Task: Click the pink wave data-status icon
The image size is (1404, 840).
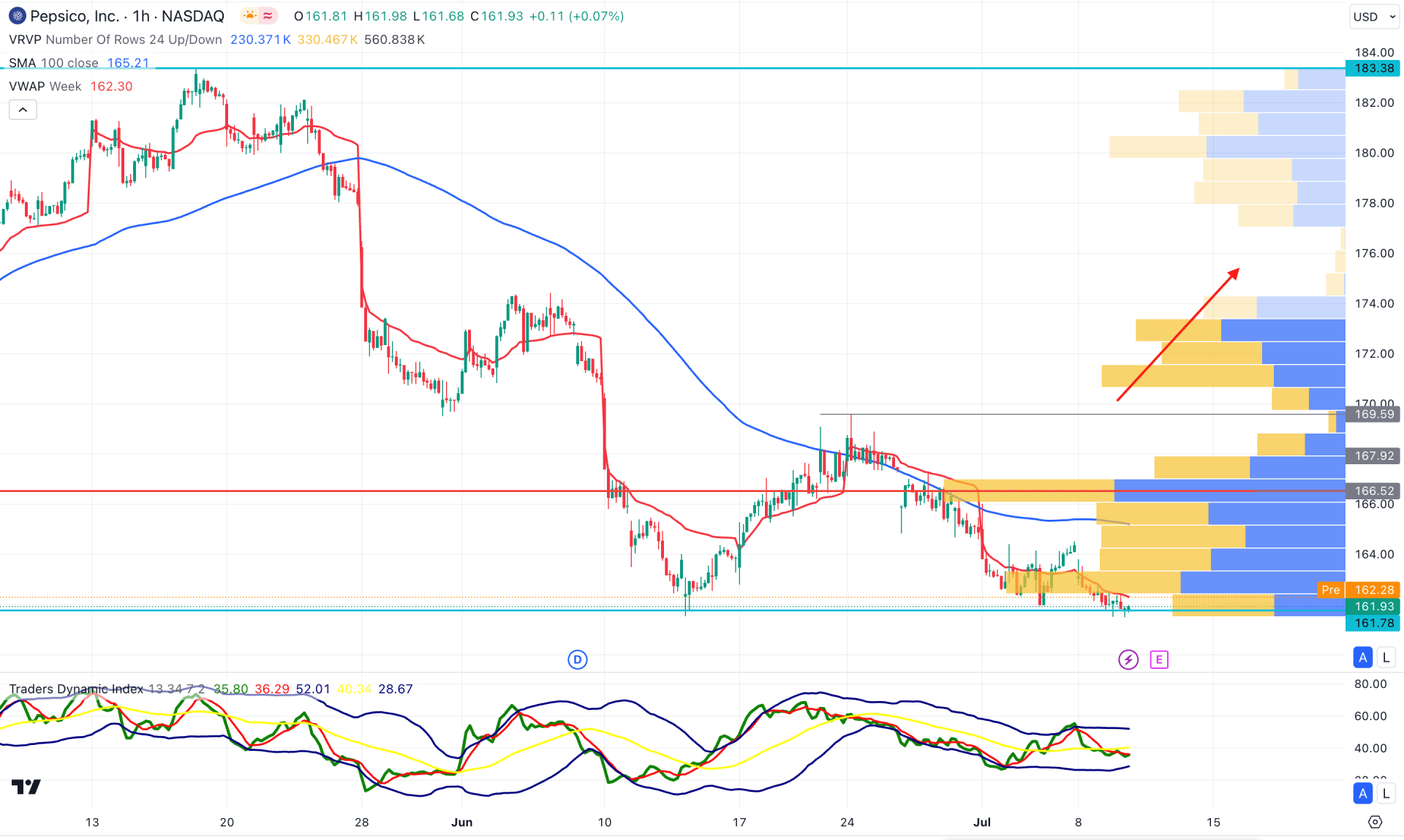Action: 268,16
